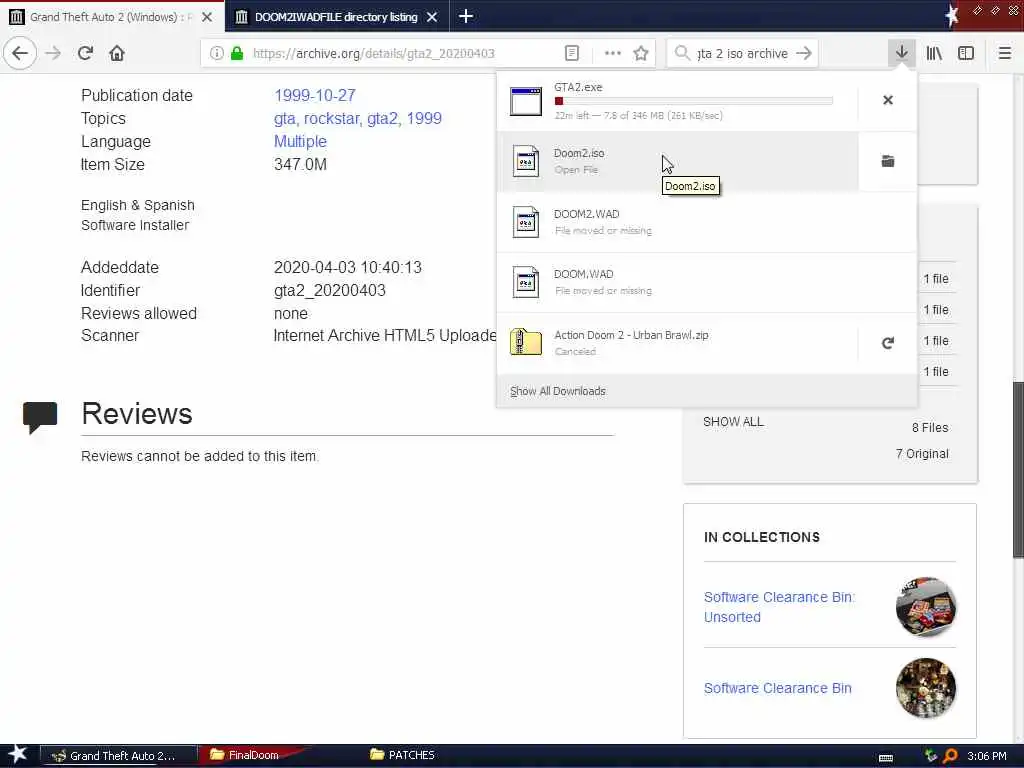1024x768 pixels.
Task: Open the Library toolbar button
Action: 934,53
